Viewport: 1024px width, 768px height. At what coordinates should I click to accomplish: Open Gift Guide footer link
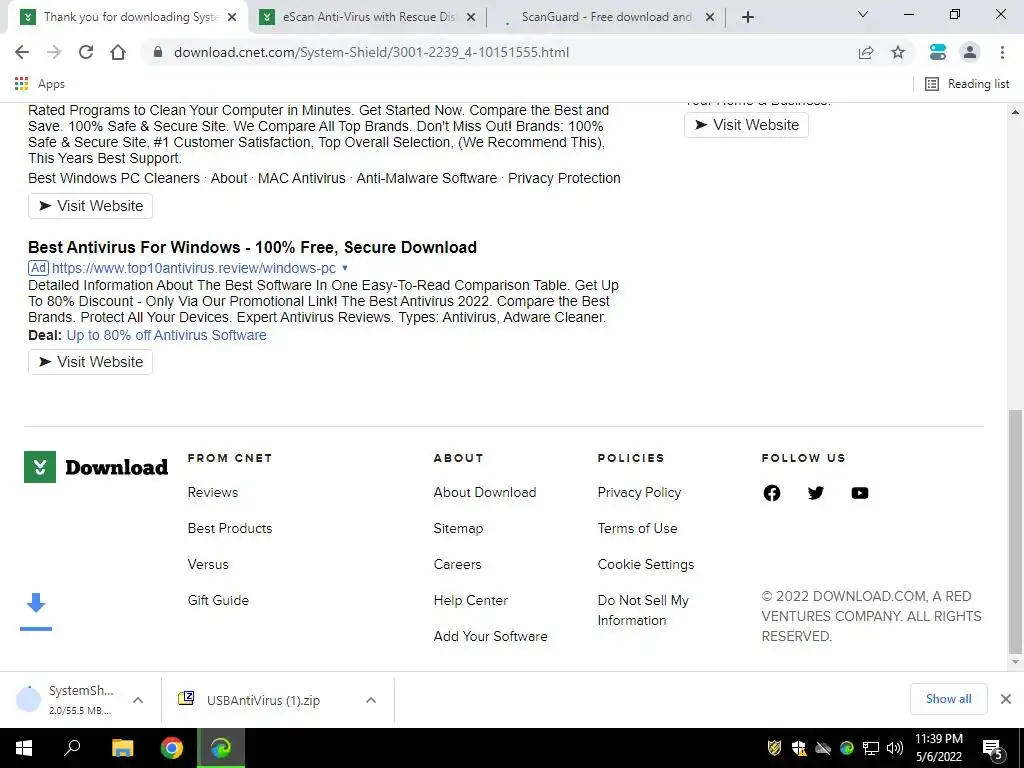tap(218, 600)
